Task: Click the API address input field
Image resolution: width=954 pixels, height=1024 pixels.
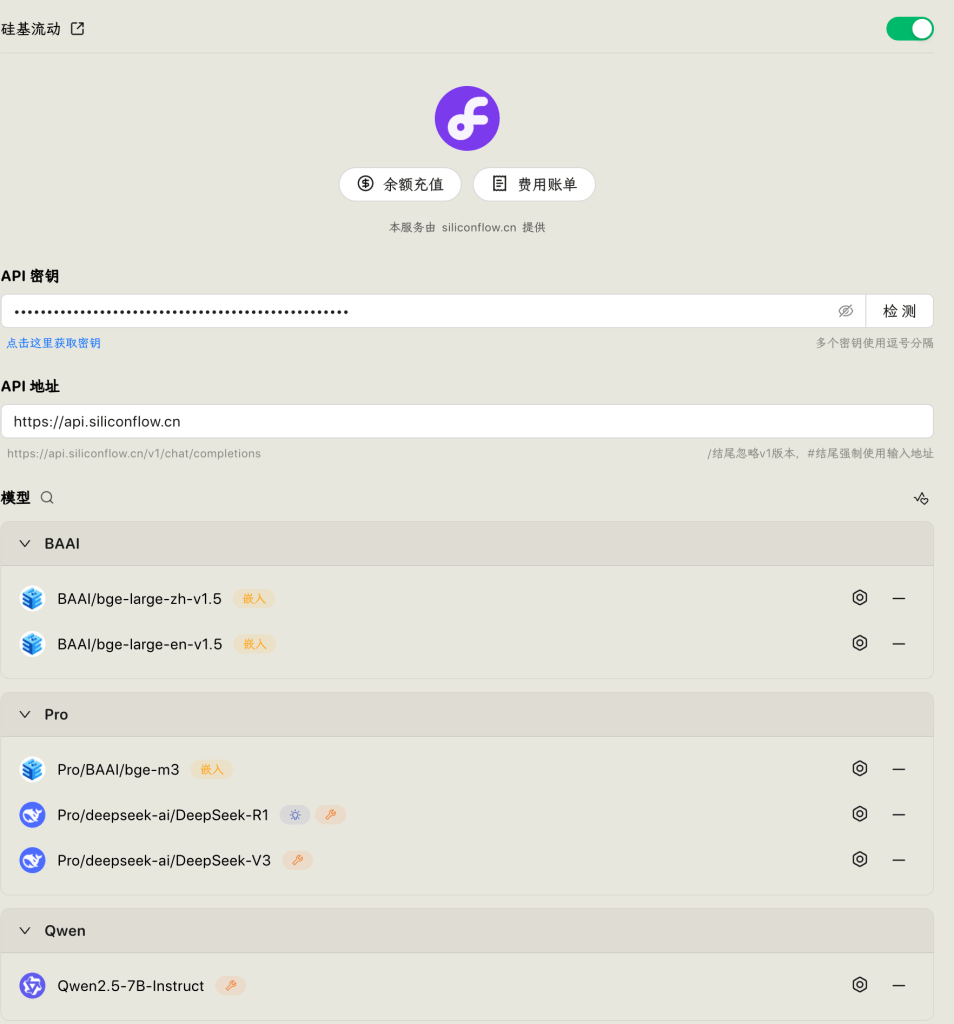Action: [x=466, y=421]
